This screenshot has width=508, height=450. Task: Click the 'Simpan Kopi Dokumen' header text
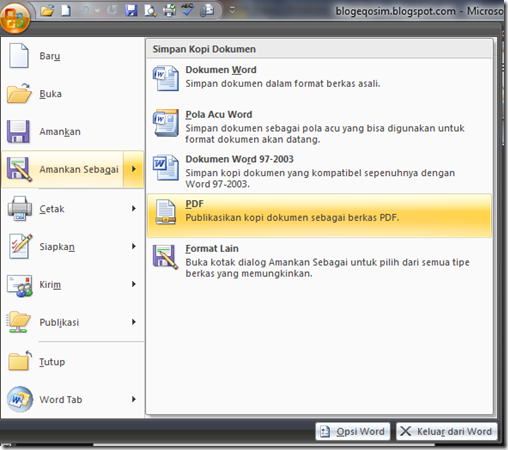point(204,49)
